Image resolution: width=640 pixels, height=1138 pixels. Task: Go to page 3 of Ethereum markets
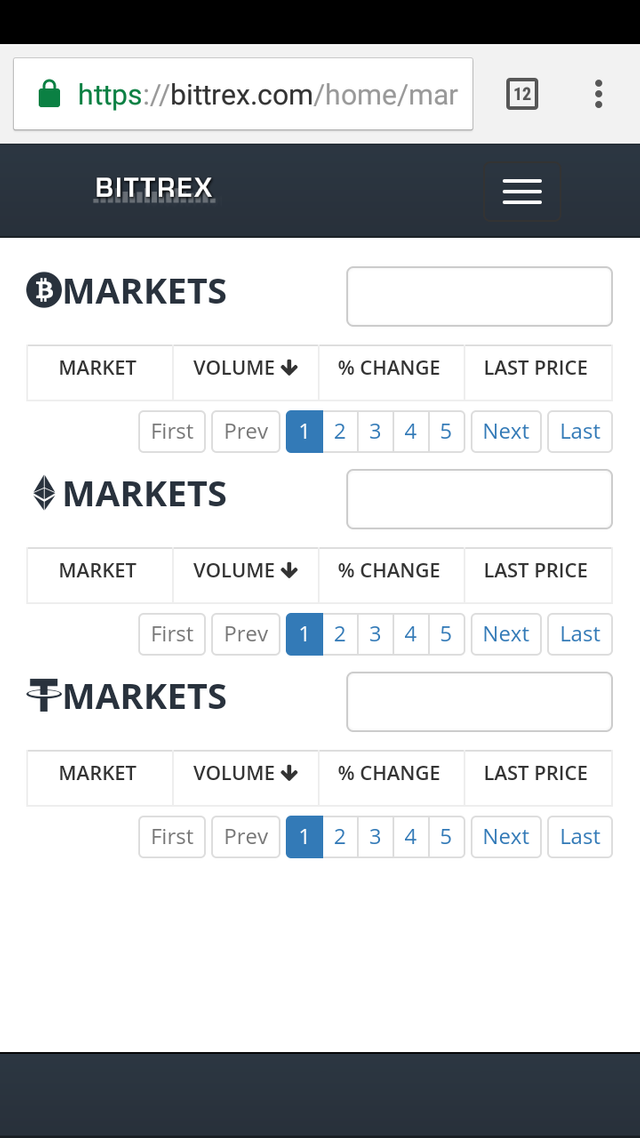click(x=375, y=634)
